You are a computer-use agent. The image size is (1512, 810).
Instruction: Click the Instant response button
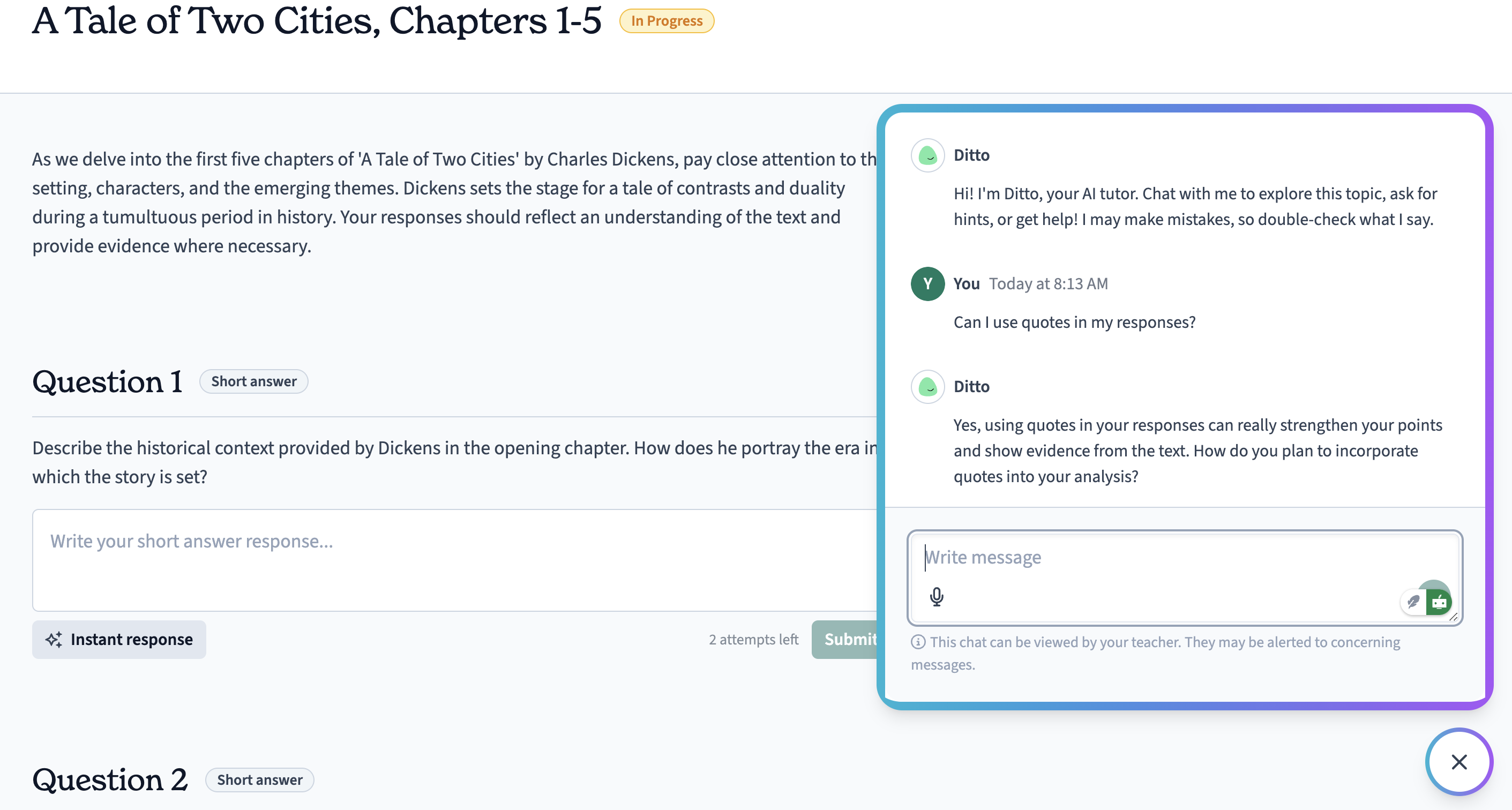(119, 639)
